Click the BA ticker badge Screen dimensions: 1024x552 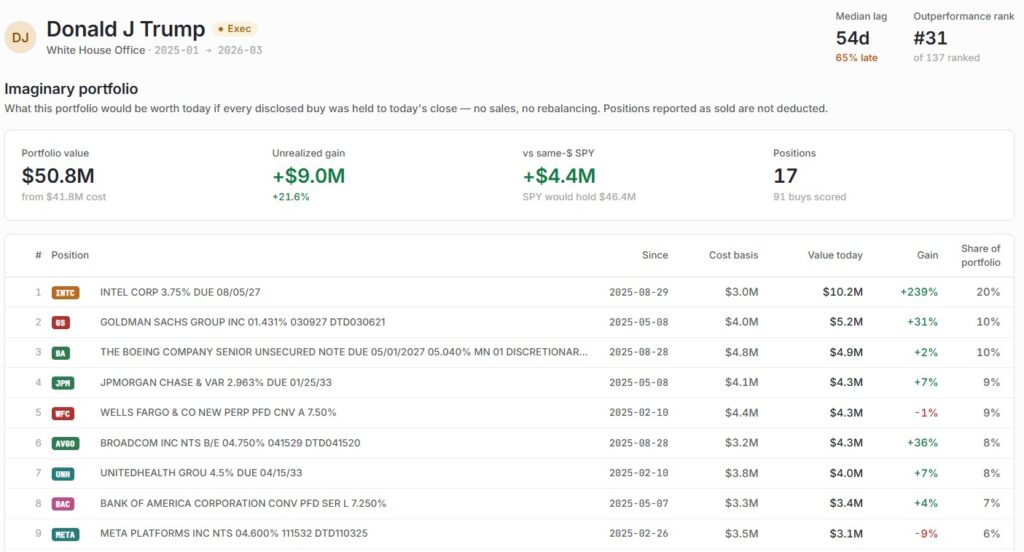click(x=61, y=353)
